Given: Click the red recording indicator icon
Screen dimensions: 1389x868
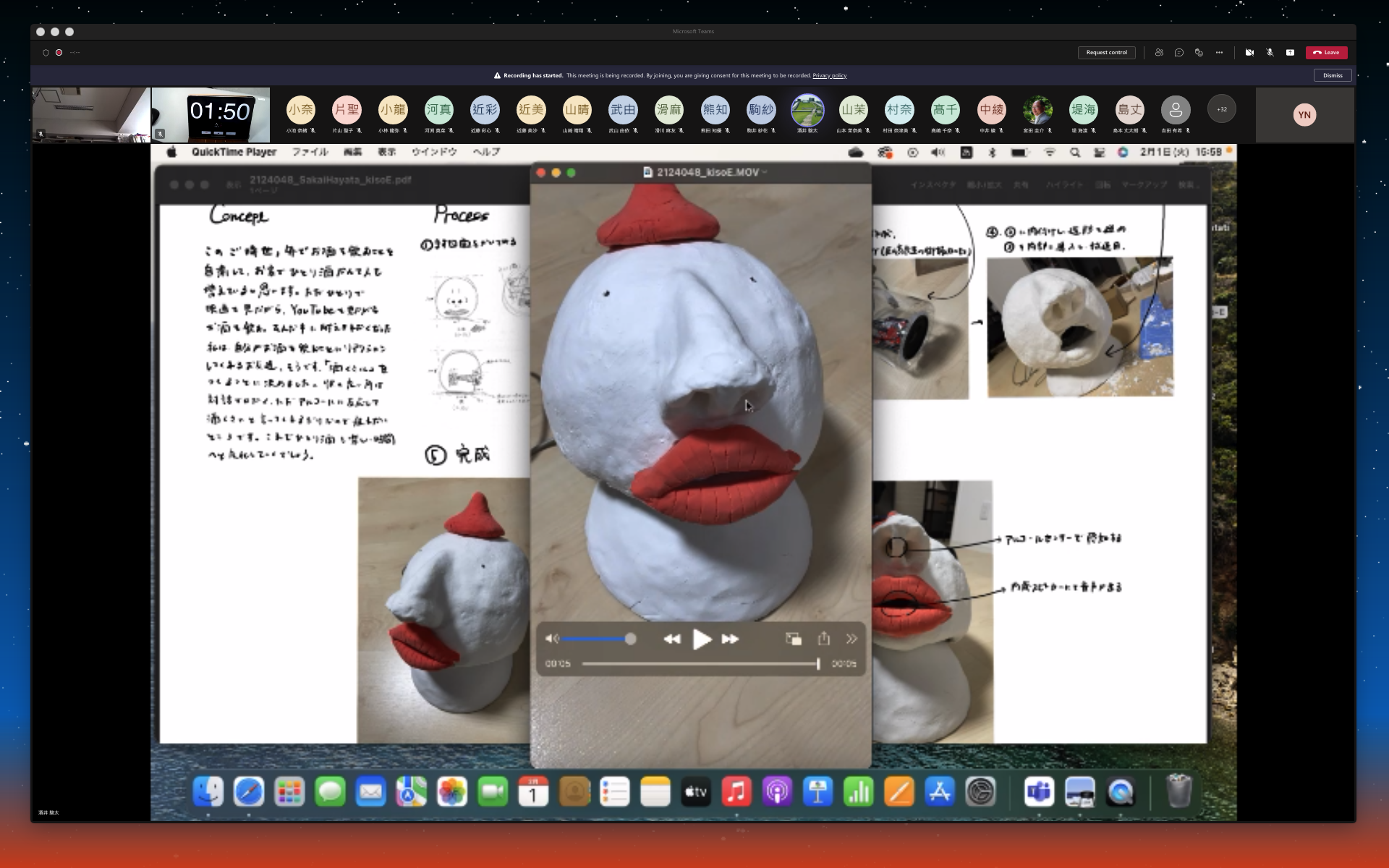Looking at the screenshot, I should tap(59, 53).
